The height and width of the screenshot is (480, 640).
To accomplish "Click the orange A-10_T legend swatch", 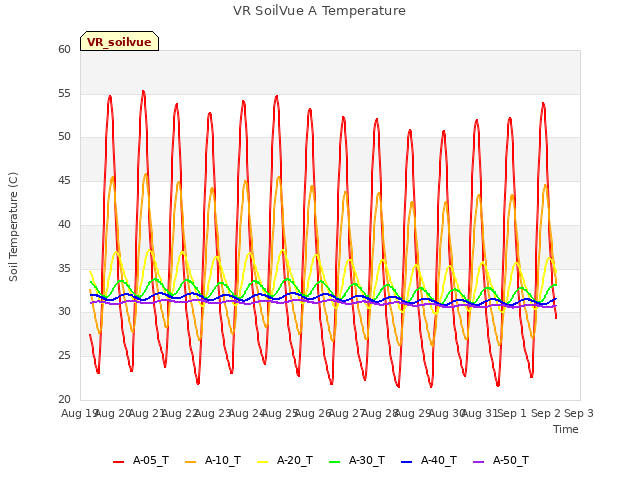I will (x=190, y=462).
